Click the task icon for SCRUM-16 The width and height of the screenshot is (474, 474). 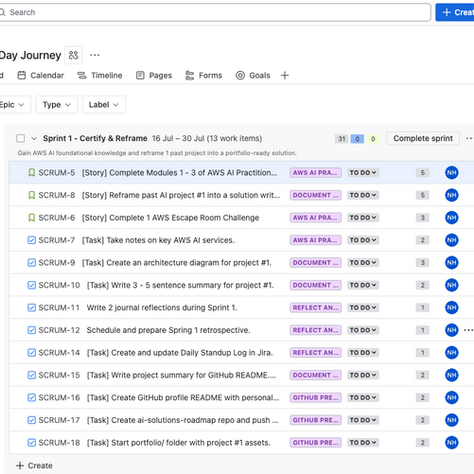(x=32, y=398)
